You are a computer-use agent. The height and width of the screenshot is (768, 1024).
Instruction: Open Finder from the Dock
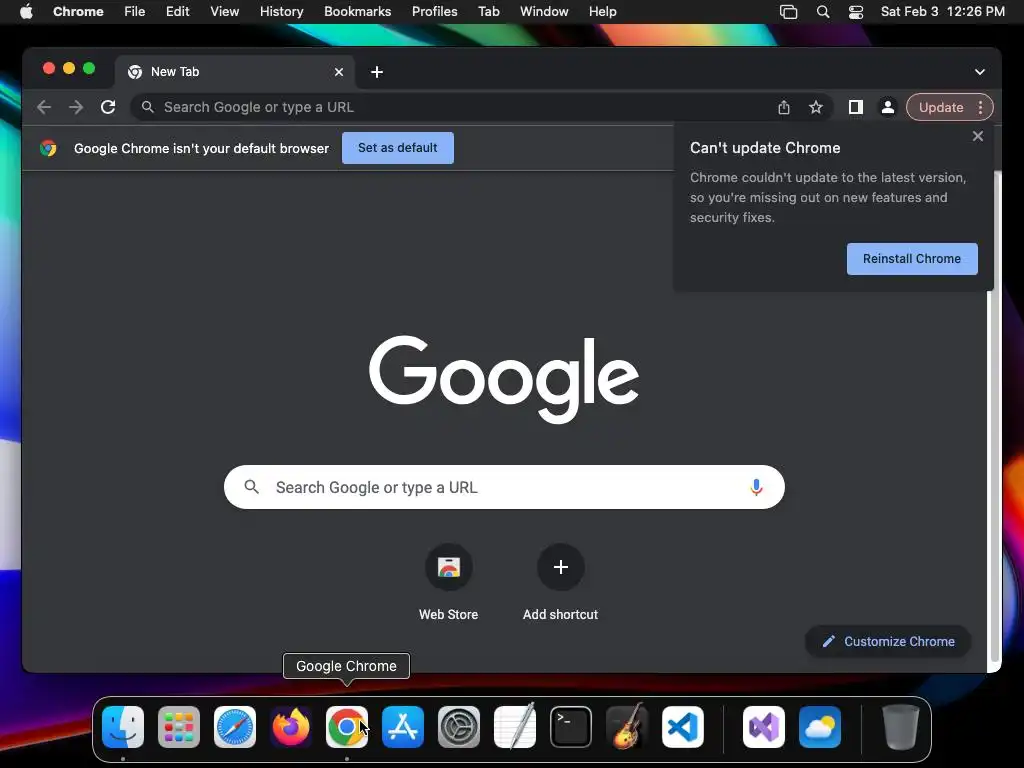123,727
